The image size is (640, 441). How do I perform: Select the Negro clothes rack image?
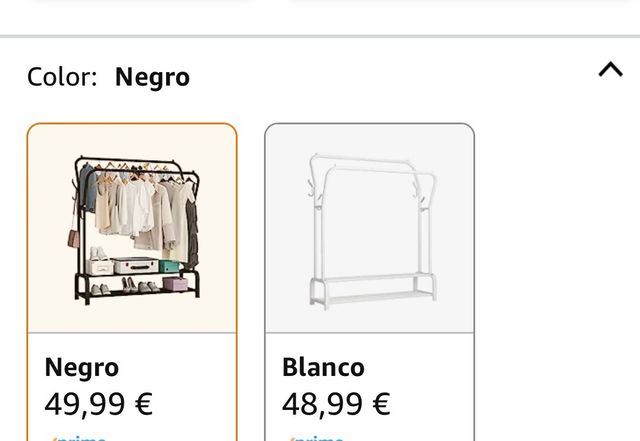[132, 229]
